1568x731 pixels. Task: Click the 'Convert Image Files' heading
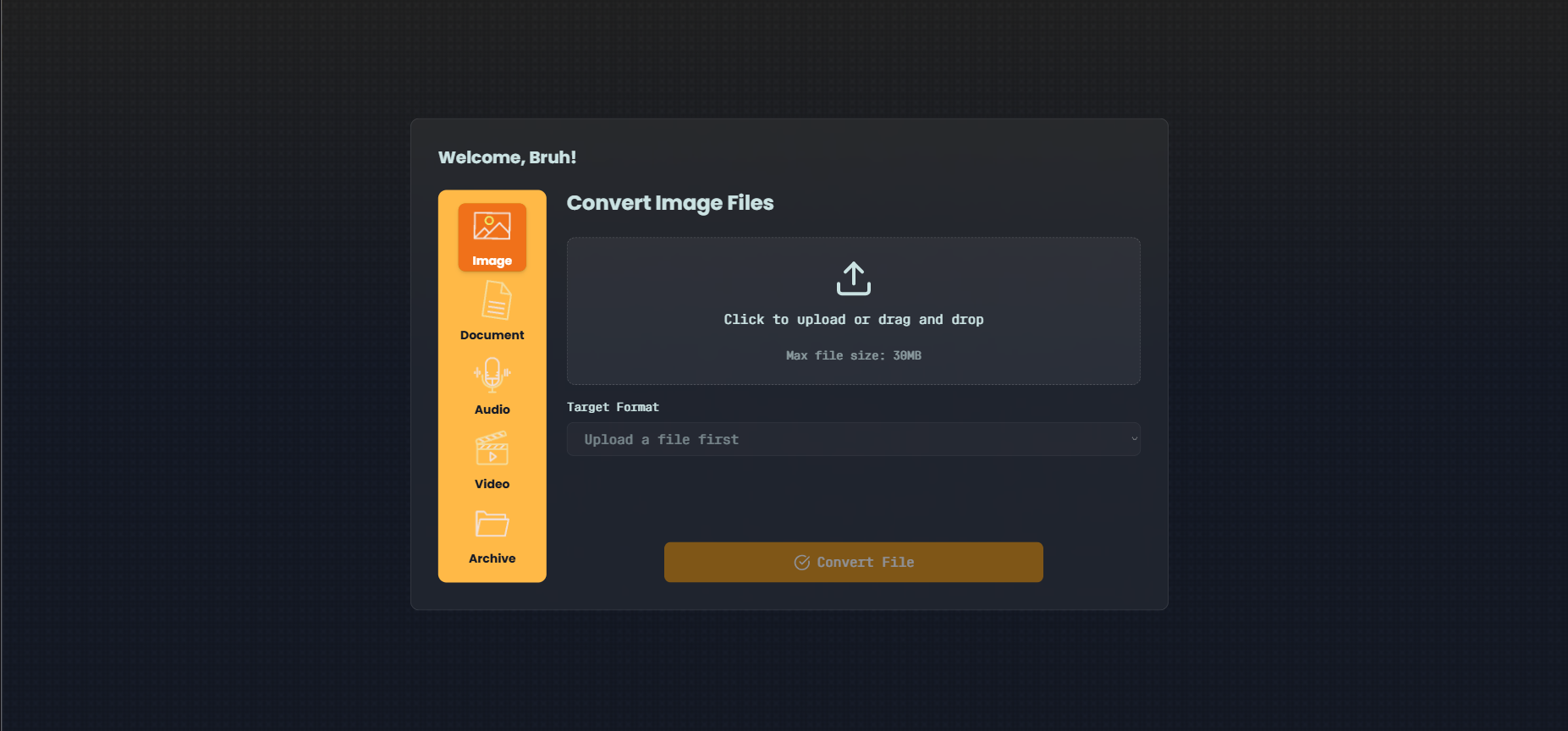pyautogui.click(x=669, y=203)
